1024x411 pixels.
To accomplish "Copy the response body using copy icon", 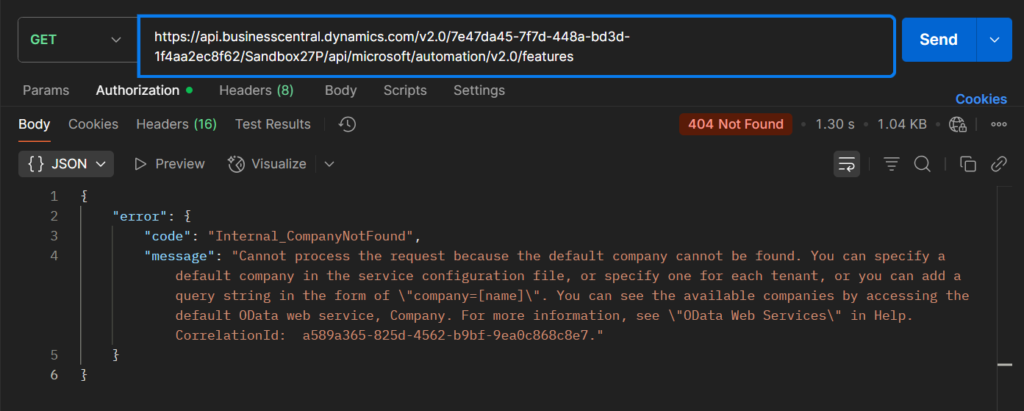I will point(967,163).
